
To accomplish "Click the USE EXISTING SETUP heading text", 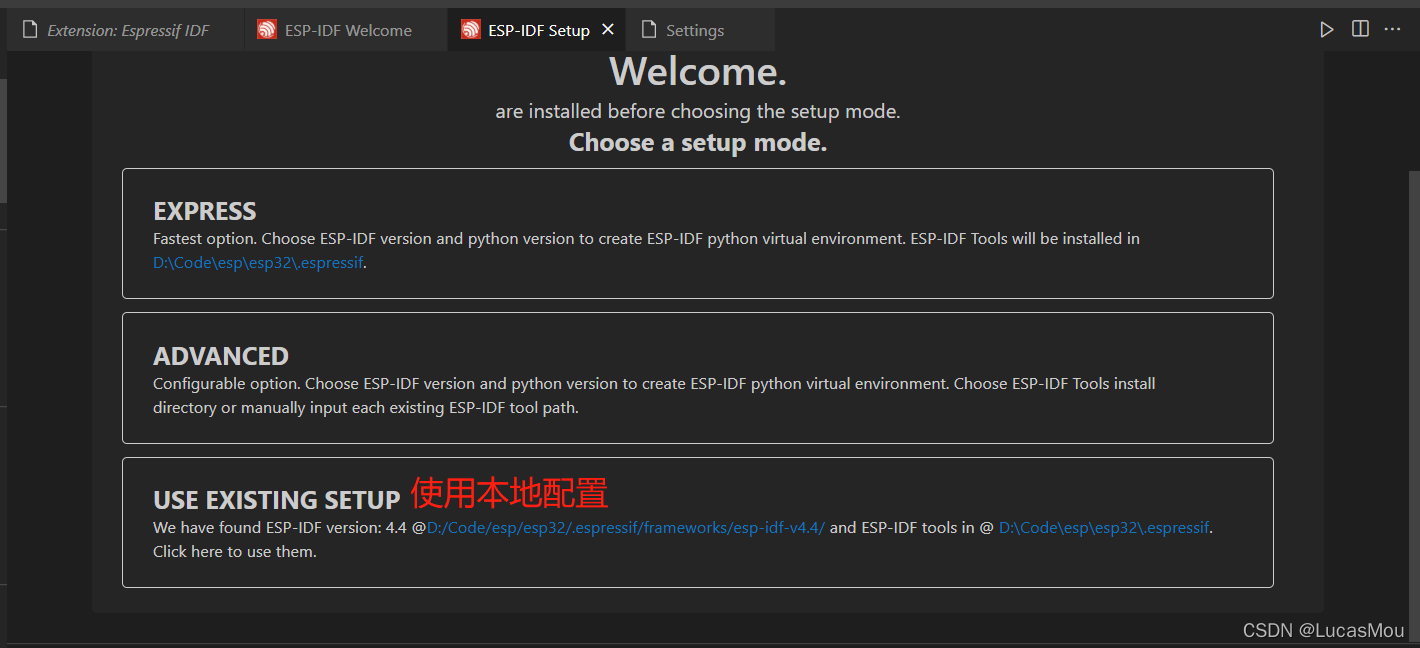I will point(277,500).
